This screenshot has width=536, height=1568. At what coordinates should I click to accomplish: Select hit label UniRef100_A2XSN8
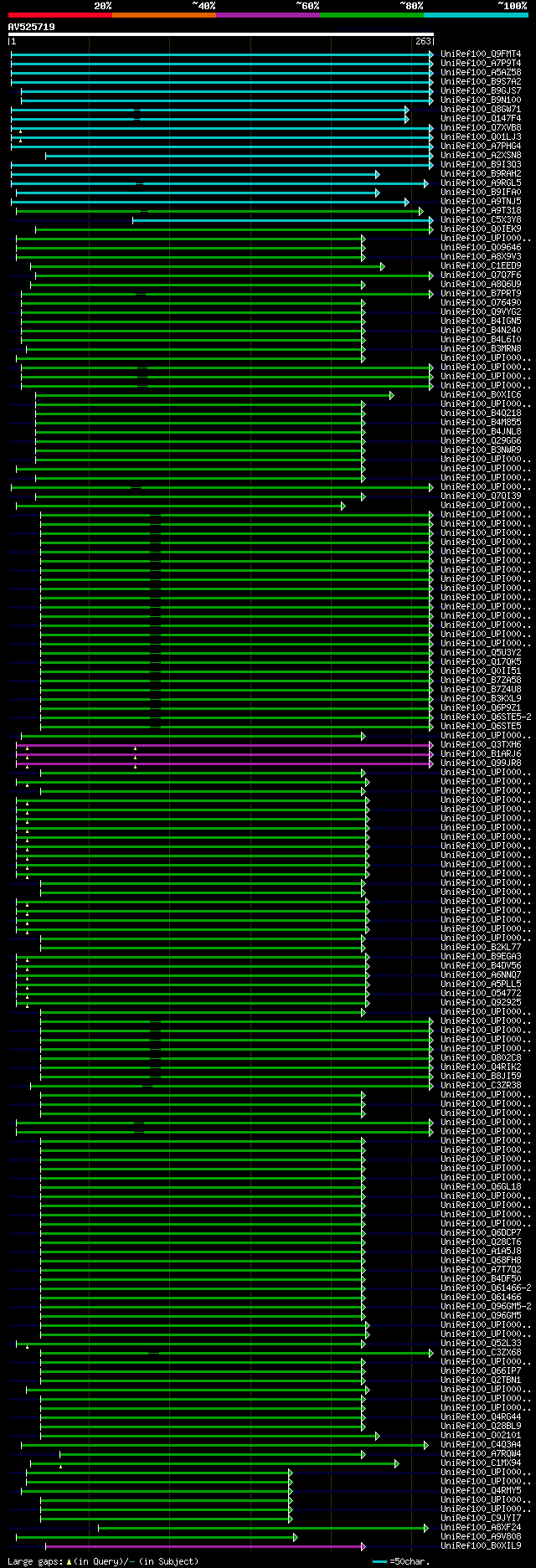481,156
